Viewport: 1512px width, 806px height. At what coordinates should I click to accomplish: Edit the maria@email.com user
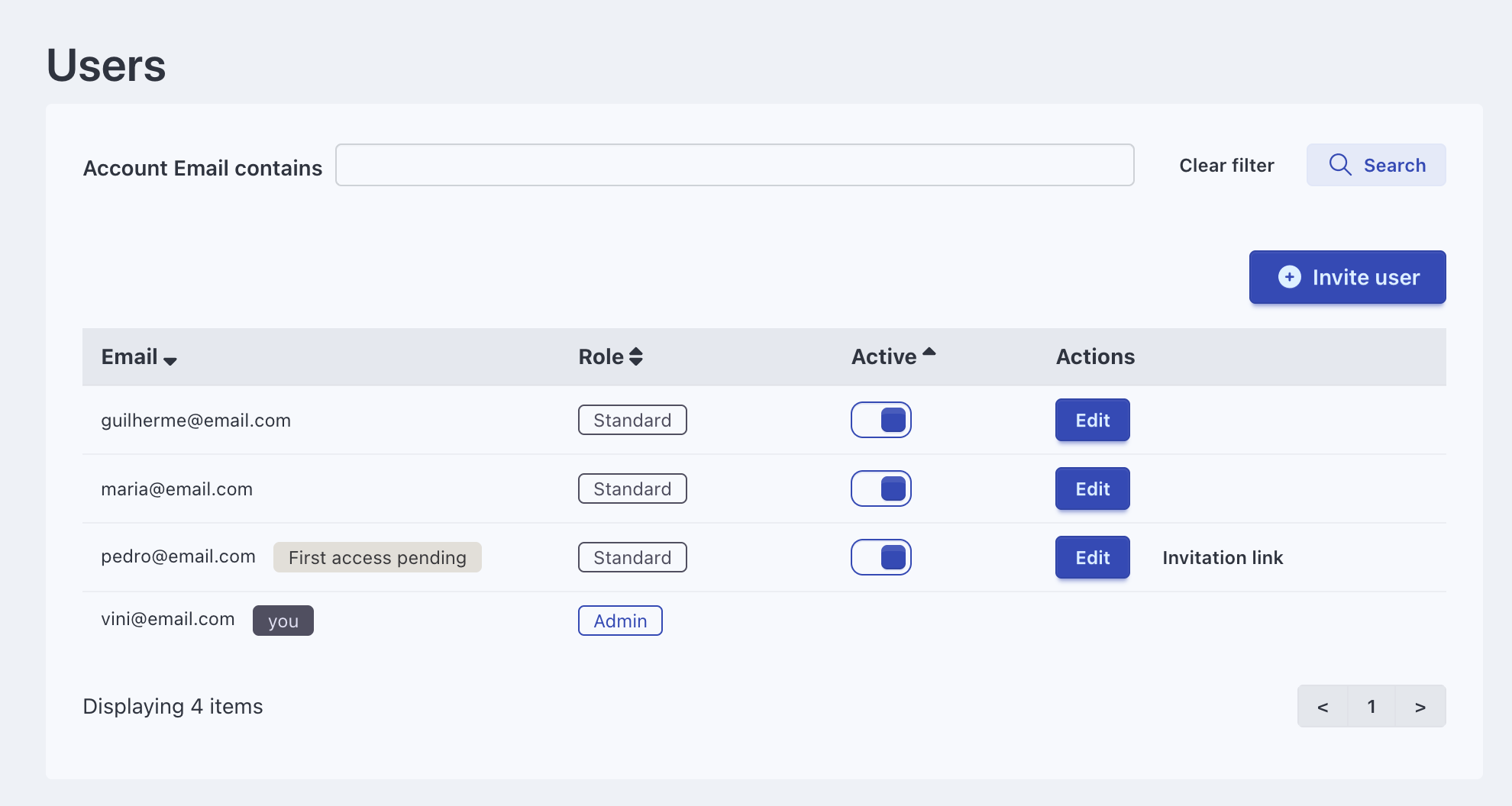point(1092,488)
